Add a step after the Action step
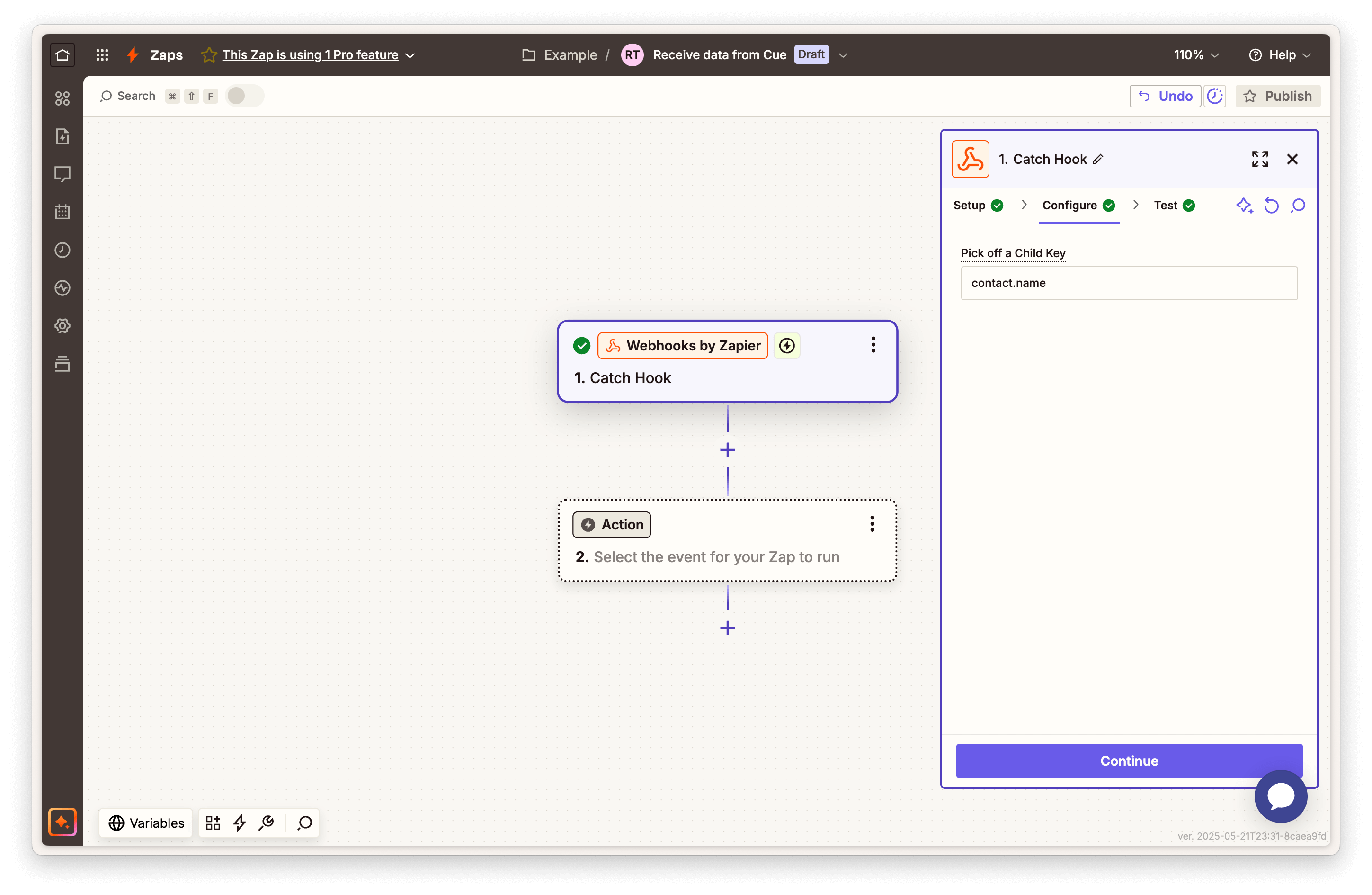Image resolution: width=1372 pixels, height=895 pixels. (727, 628)
